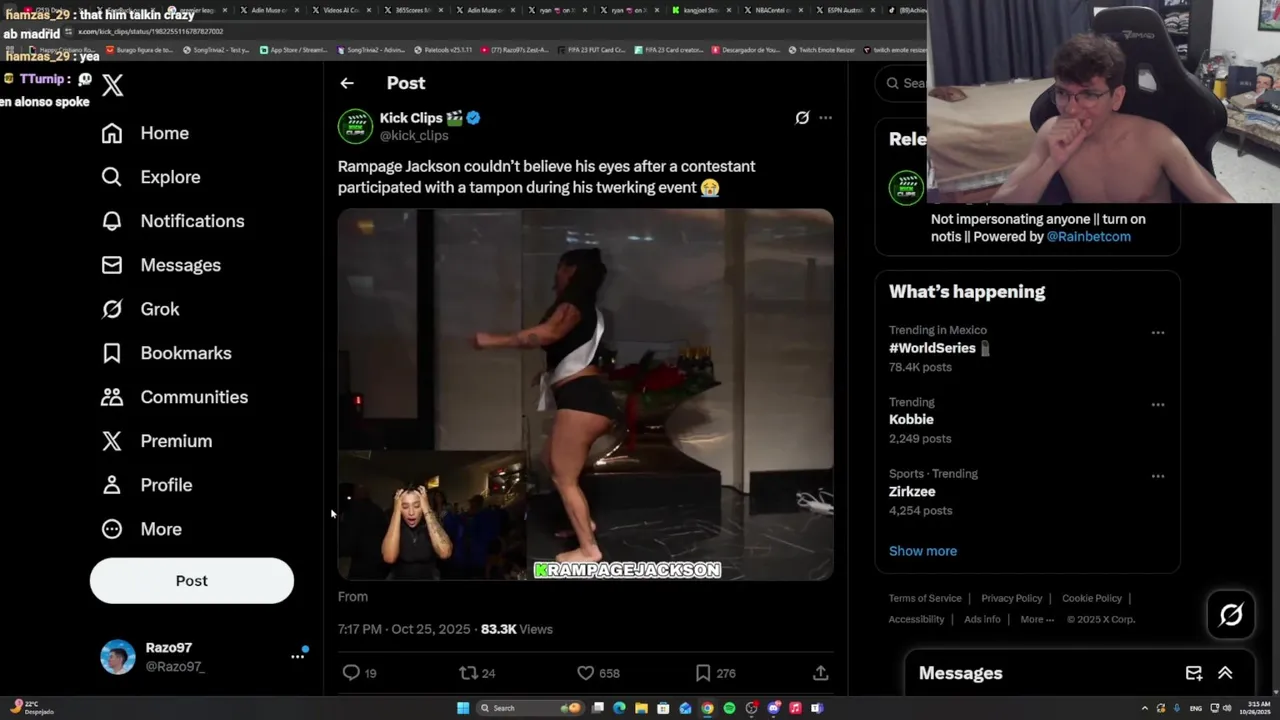Switch to the NBACentel browser tab
This screenshot has width=1280, height=720.
click(772, 10)
